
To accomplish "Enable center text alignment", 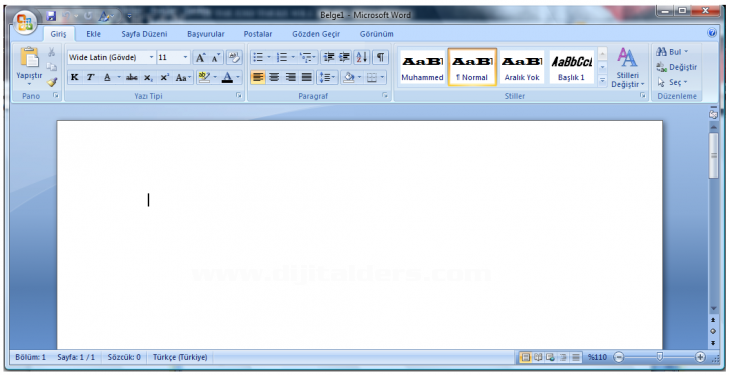I will click(x=274, y=77).
